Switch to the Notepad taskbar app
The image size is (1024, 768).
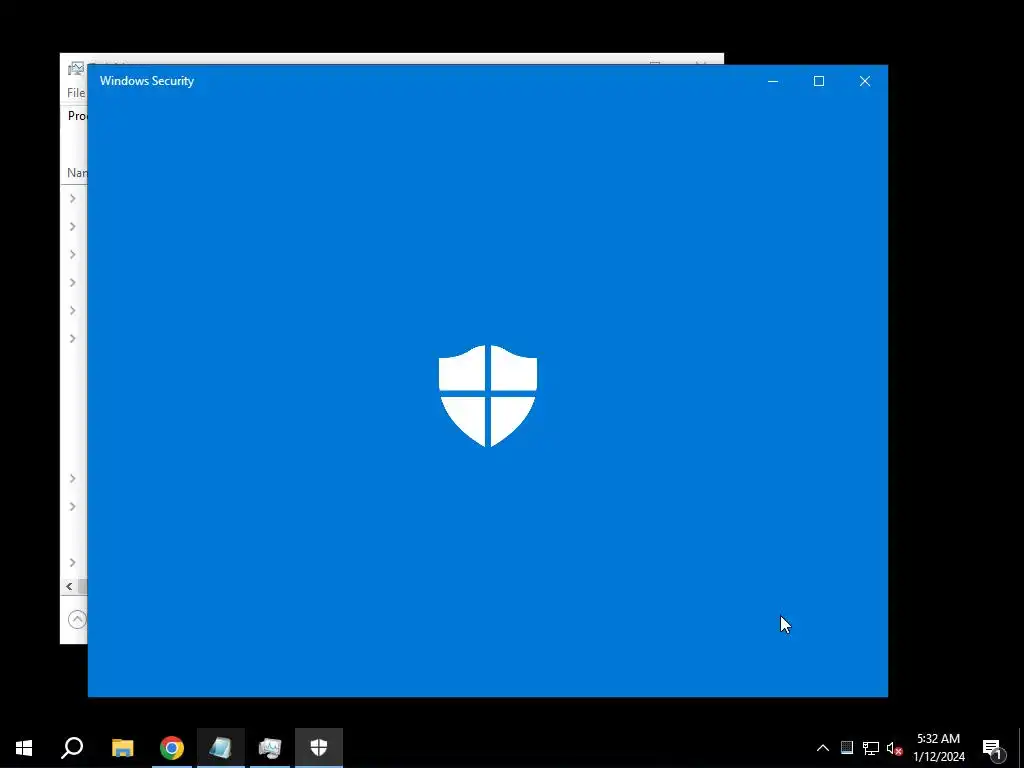(221, 748)
